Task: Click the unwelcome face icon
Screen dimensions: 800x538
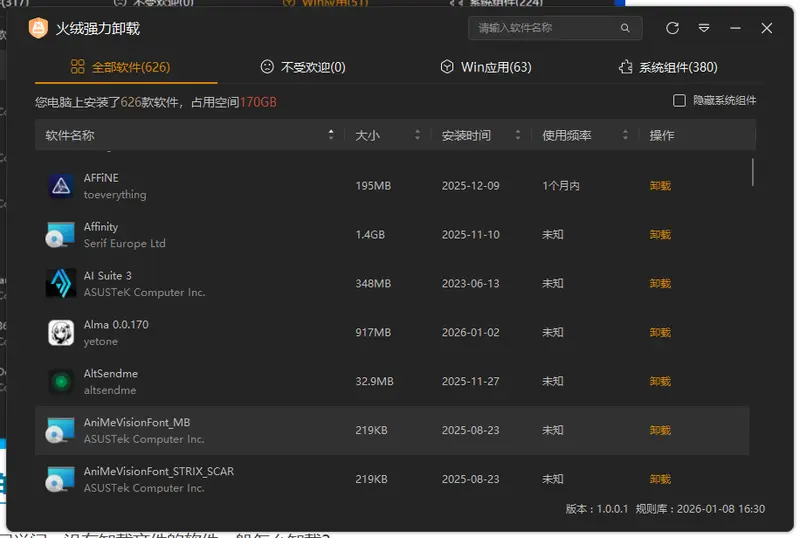Action: pyautogui.click(x=267, y=67)
